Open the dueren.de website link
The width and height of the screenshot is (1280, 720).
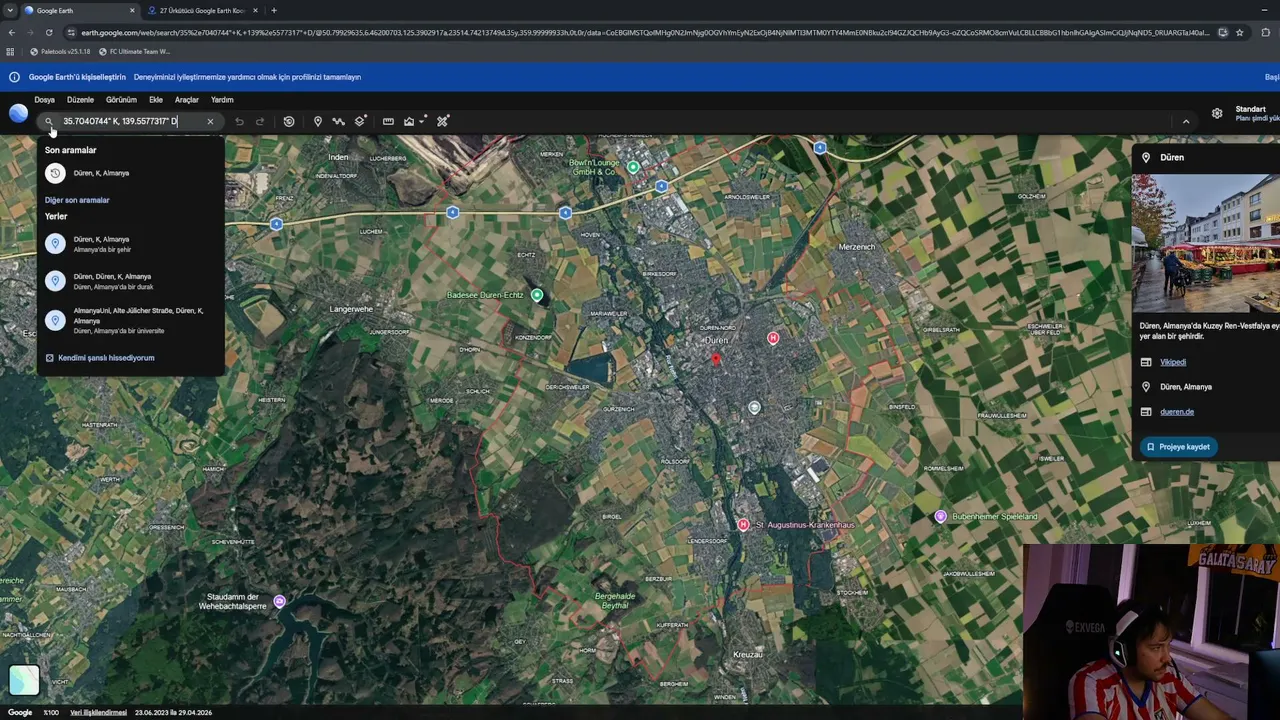pyautogui.click(x=1177, y=412)
